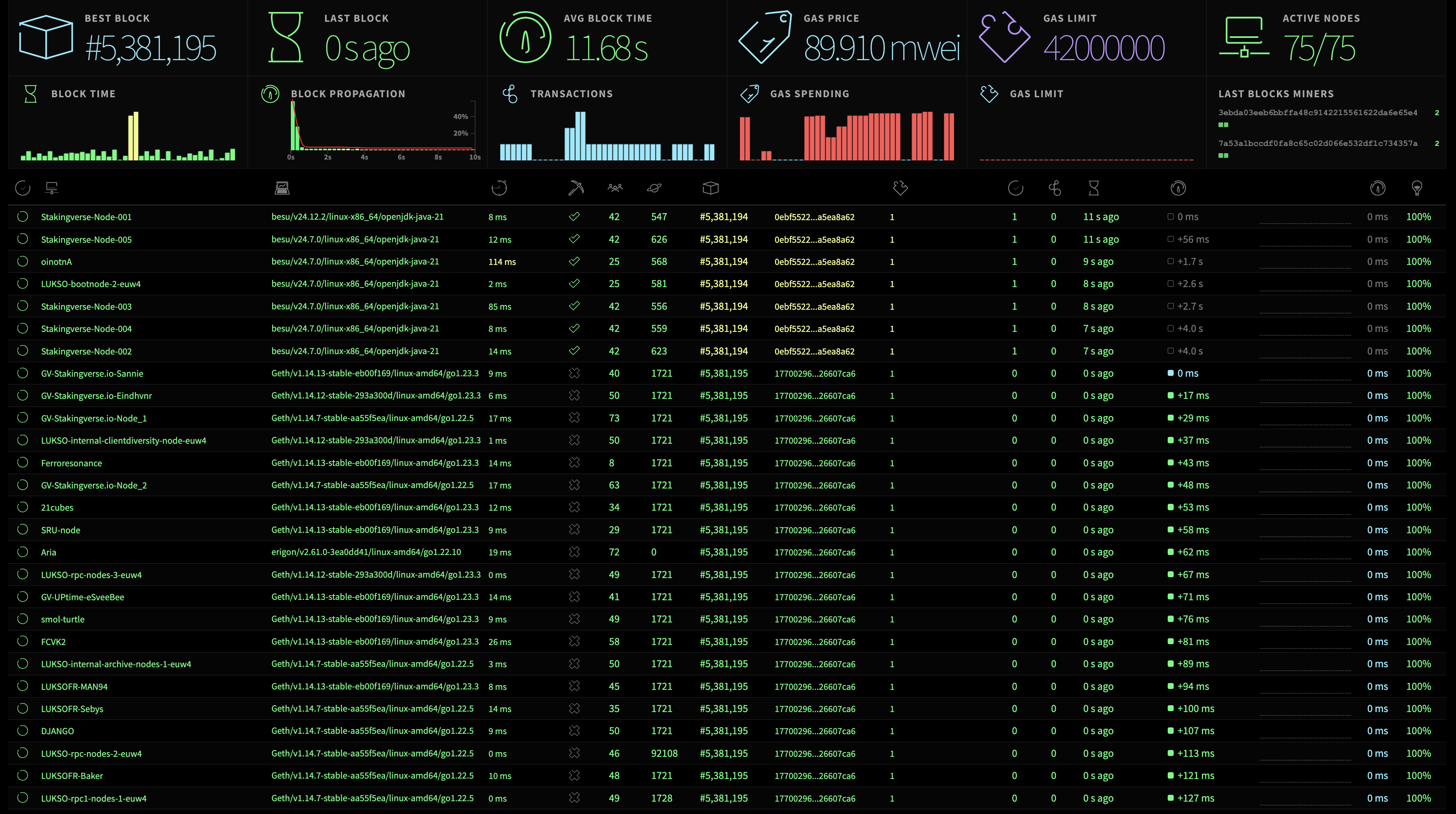Screen dimensions: 1456x814
Task: Sort by node type laptop header icon
Action: click(x=282, y=188)
